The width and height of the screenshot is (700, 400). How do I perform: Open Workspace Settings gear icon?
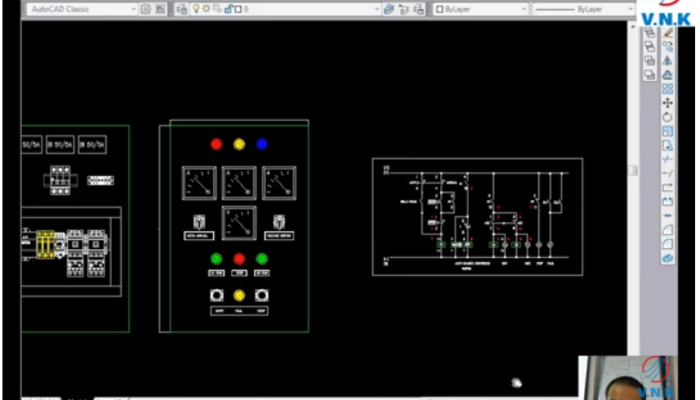tap(146, 9)
